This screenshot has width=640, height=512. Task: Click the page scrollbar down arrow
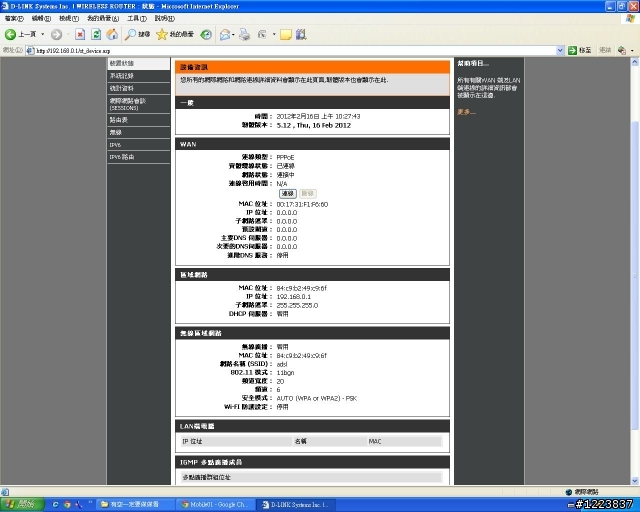click(x=635, y=481)
